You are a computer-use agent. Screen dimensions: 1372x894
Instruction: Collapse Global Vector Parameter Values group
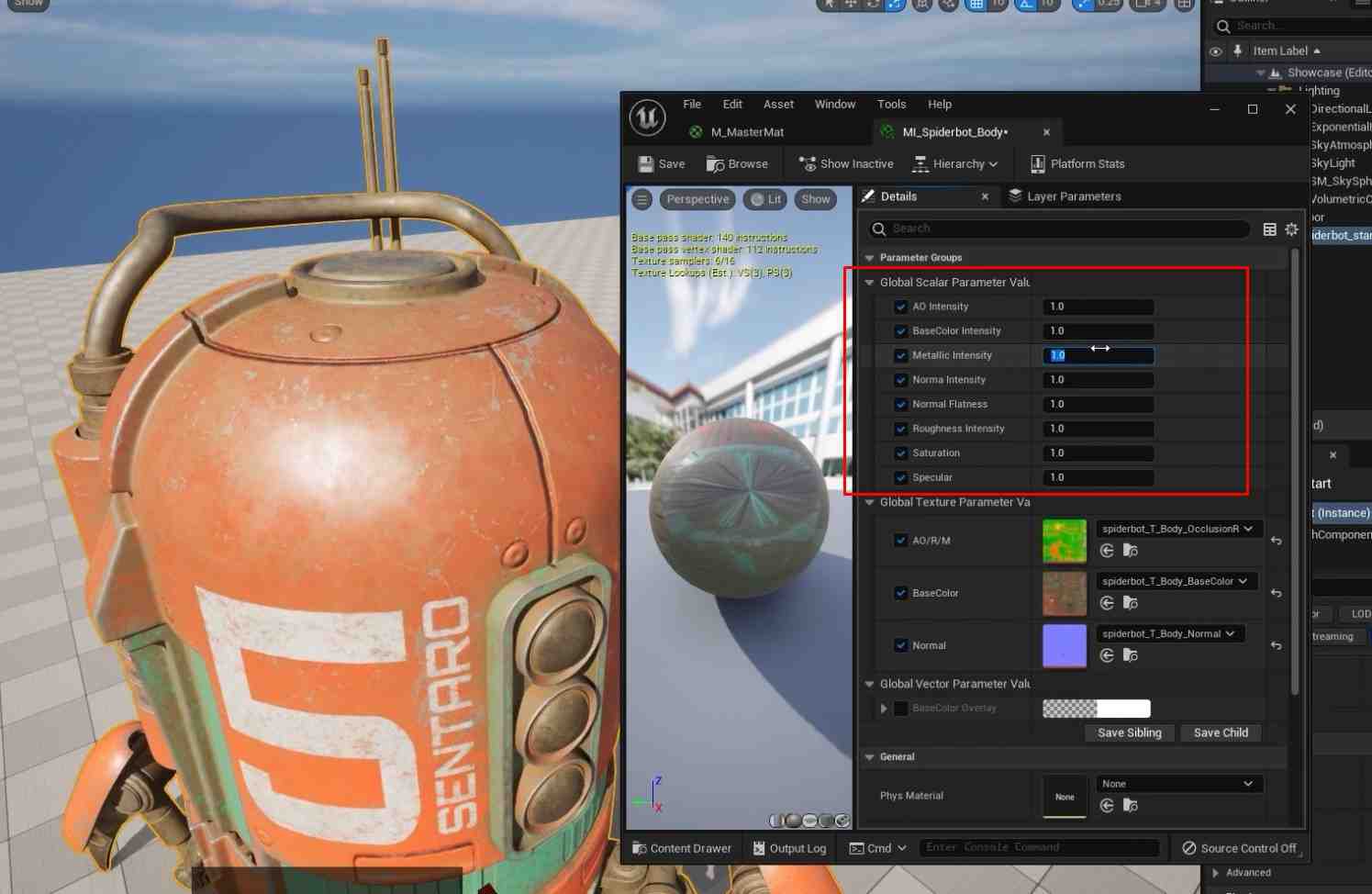(869, 684)
